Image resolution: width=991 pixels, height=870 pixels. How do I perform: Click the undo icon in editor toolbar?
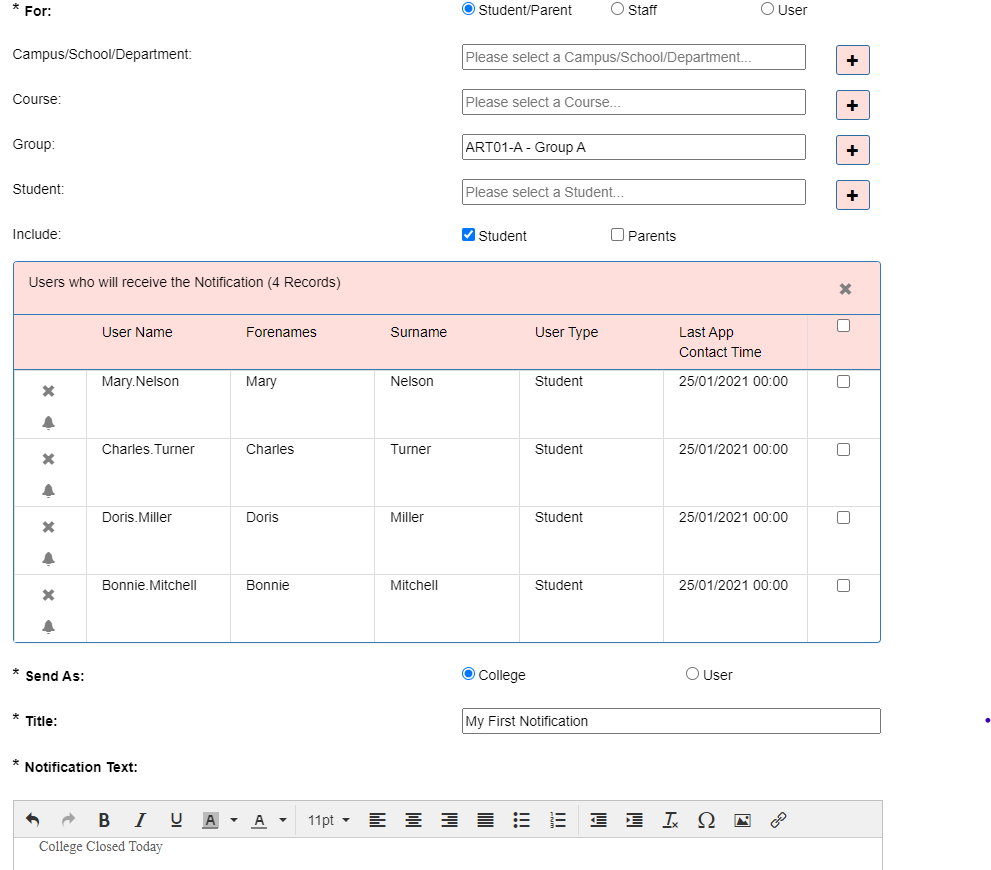tap(32, 820)
